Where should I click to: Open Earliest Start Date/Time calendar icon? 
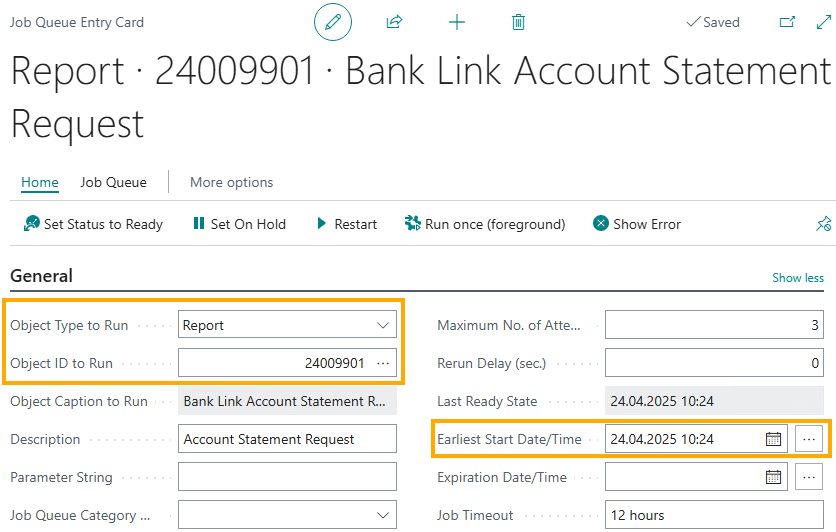tap(773, 439)
